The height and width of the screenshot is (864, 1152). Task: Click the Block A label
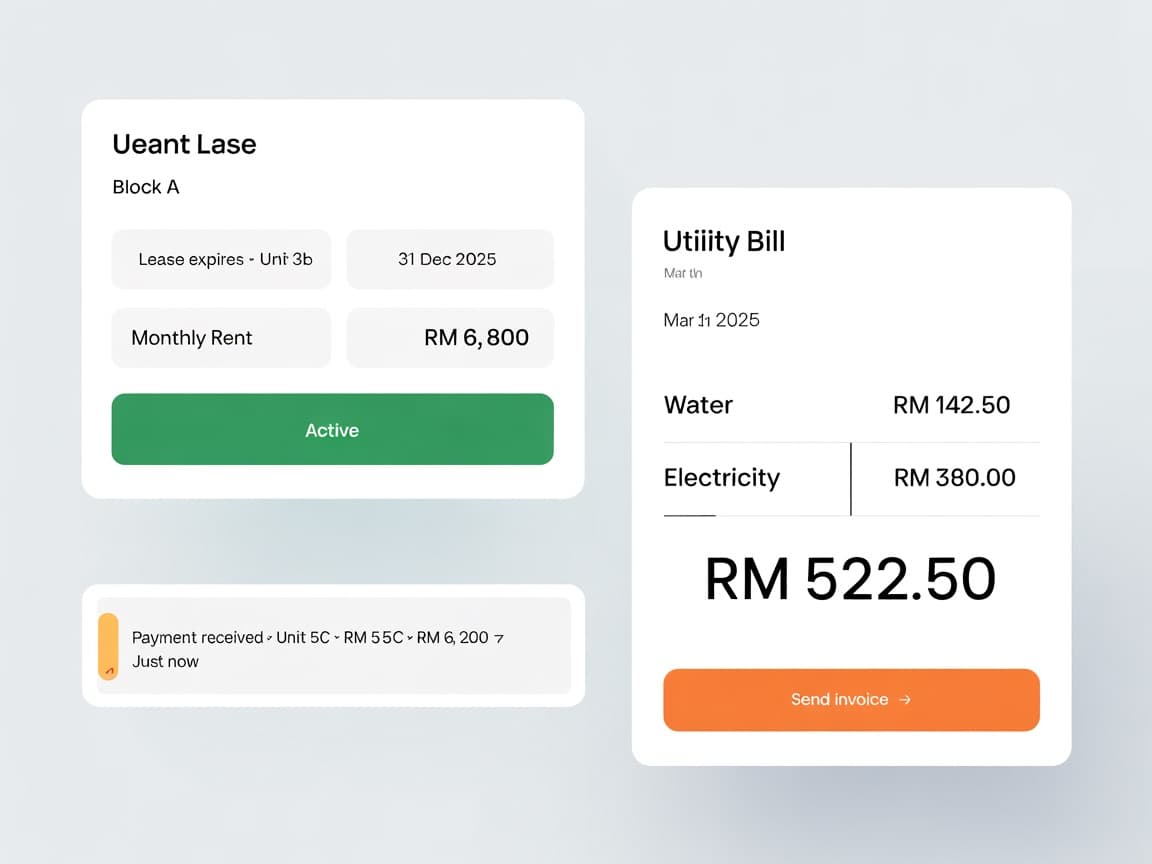click(146, 187)
